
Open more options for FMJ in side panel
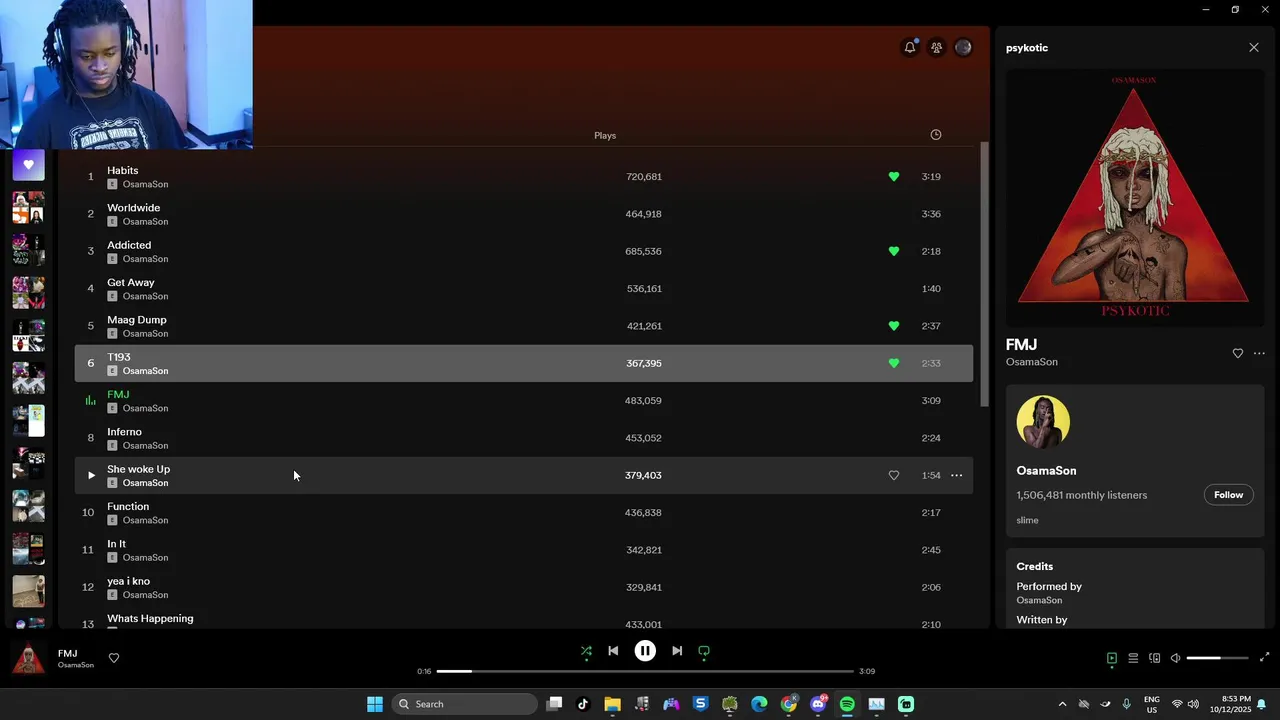[x=1259, y=353]
